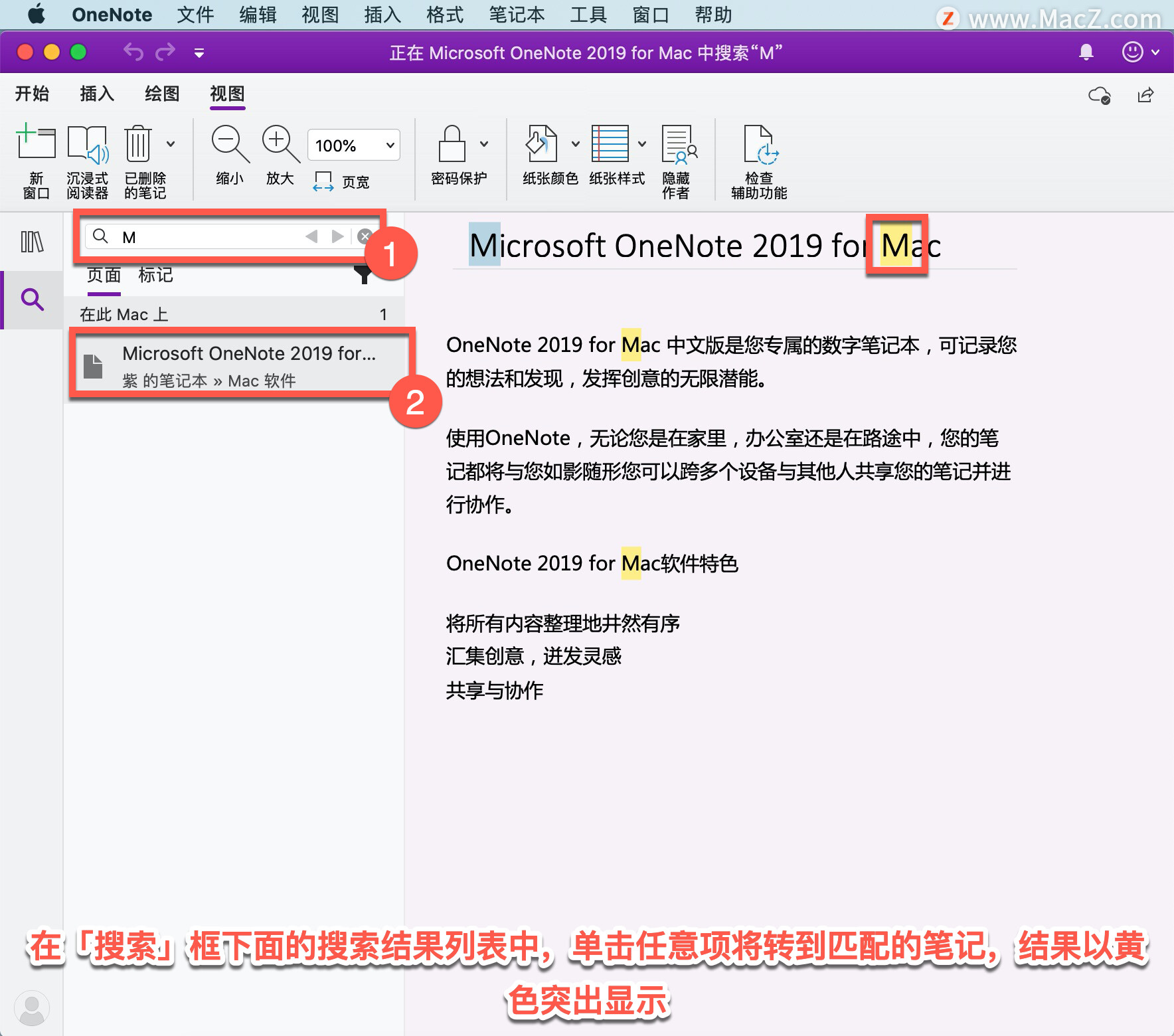Switch to the 标记 results tab
Image resolution: width=1174 pixels, height=1036 pixels.
155,275
